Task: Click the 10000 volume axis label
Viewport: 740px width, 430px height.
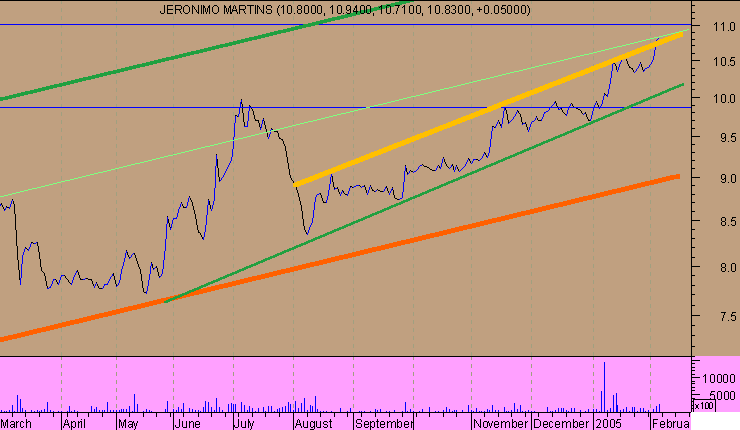Action: (x=719, y=379)
